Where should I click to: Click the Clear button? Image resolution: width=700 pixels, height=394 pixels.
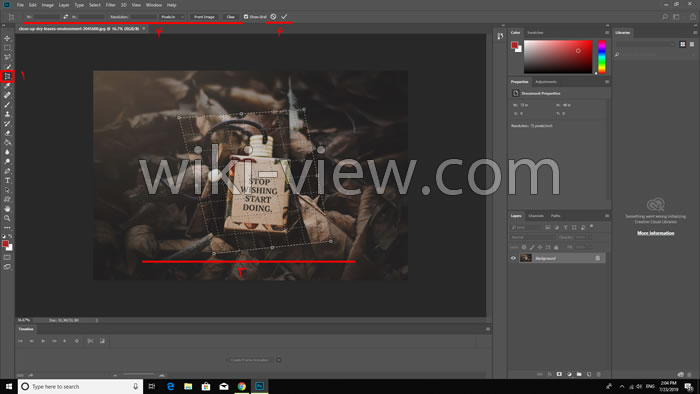tap(230, 17)
